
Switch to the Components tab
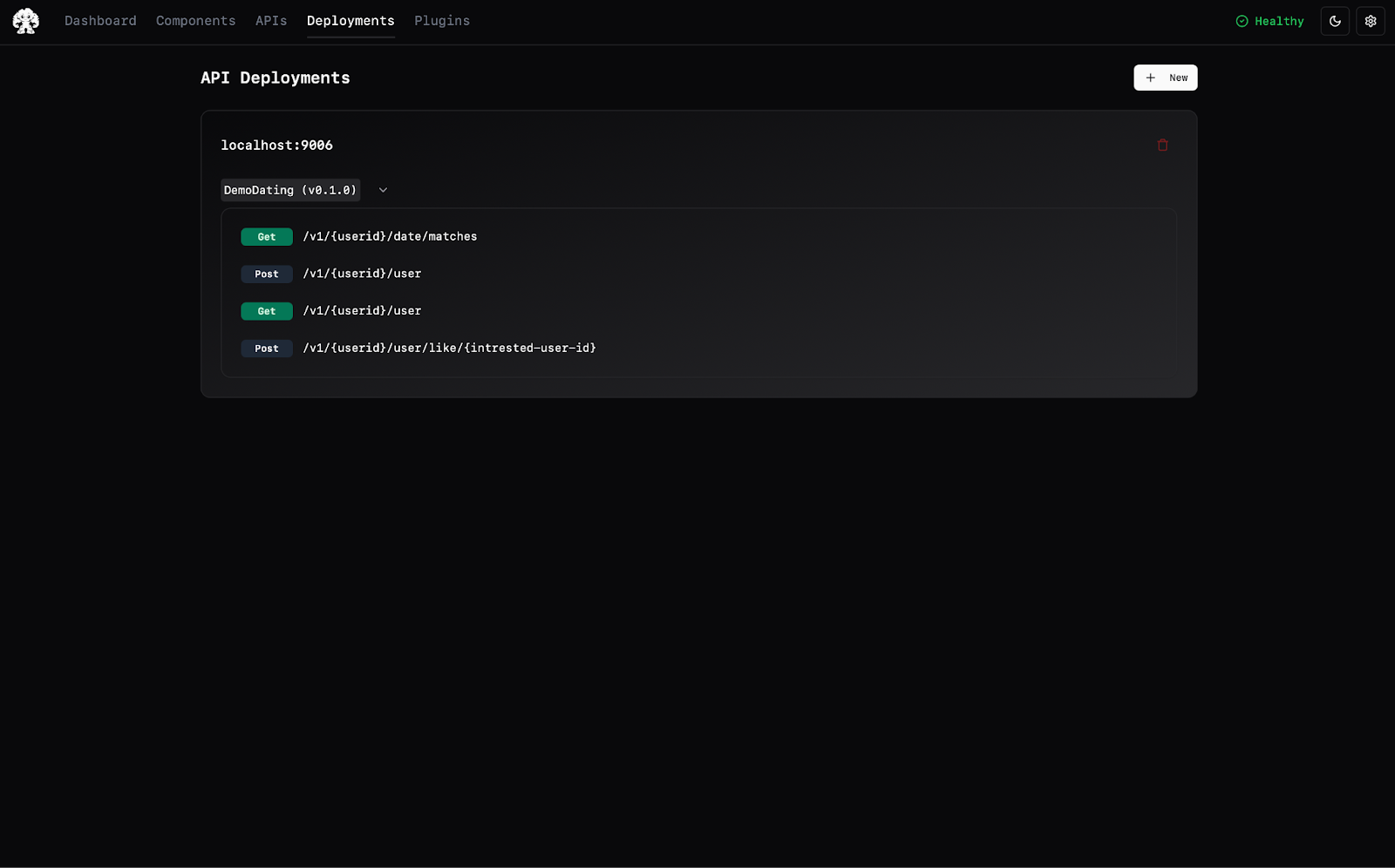[x=196, y=21]
